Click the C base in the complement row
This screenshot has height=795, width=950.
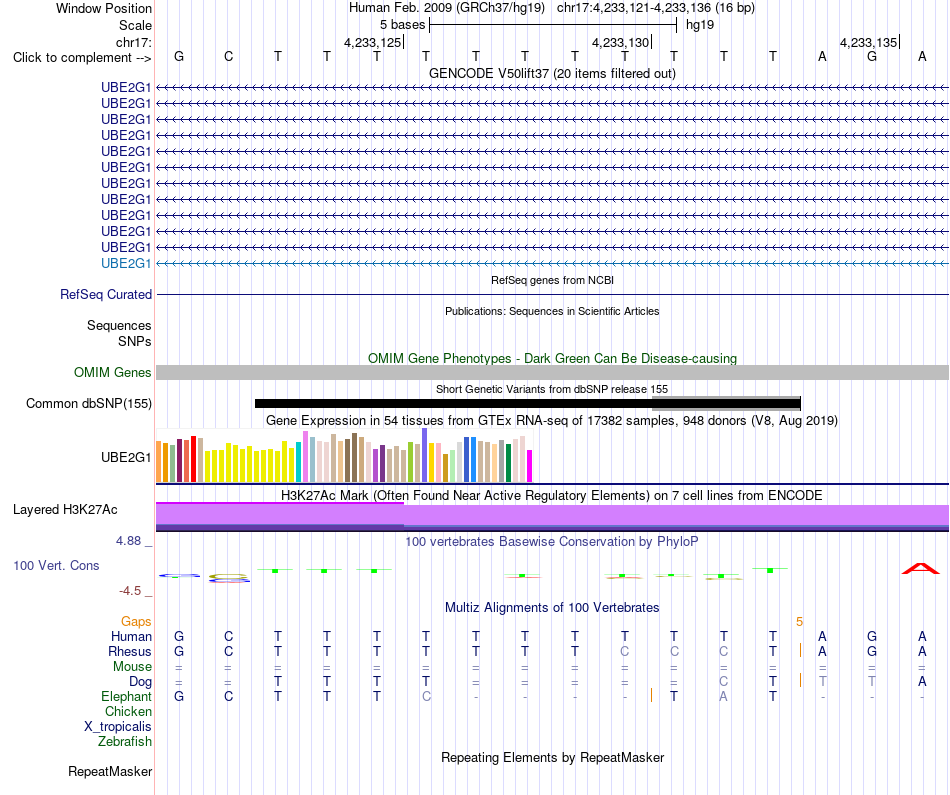tap(228, 56)
